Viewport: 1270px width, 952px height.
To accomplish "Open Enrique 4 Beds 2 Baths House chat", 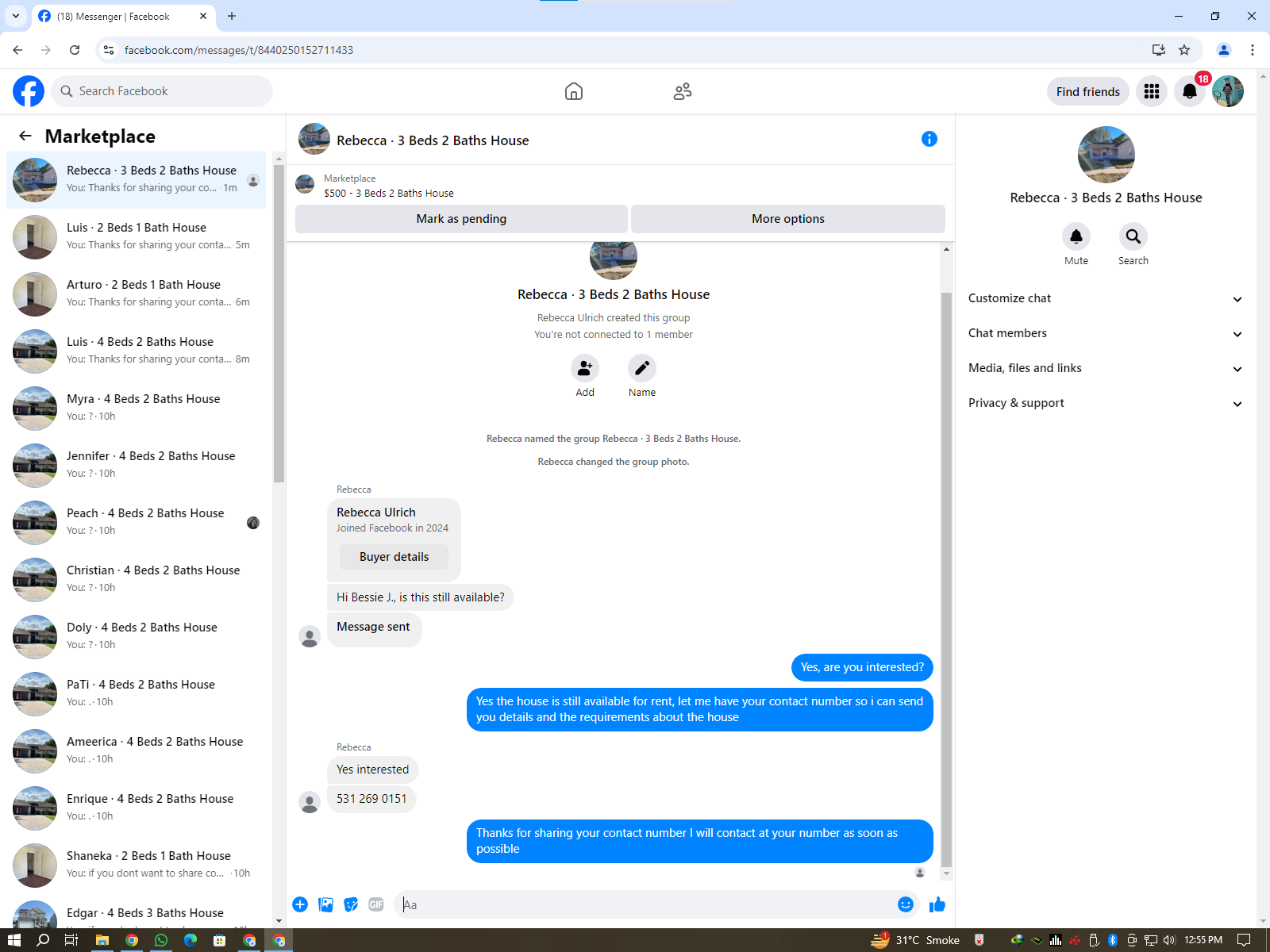I will [x=137, y=808].
